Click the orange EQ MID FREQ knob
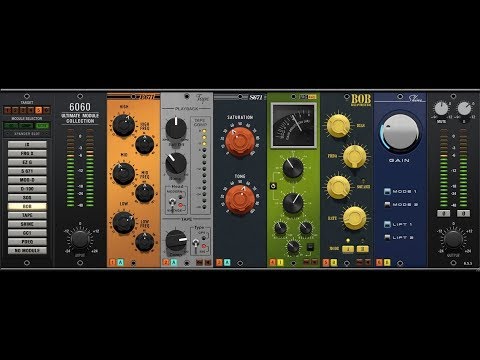Image resolution: width=480 pixels, height=360 pixels. point(145,193)
